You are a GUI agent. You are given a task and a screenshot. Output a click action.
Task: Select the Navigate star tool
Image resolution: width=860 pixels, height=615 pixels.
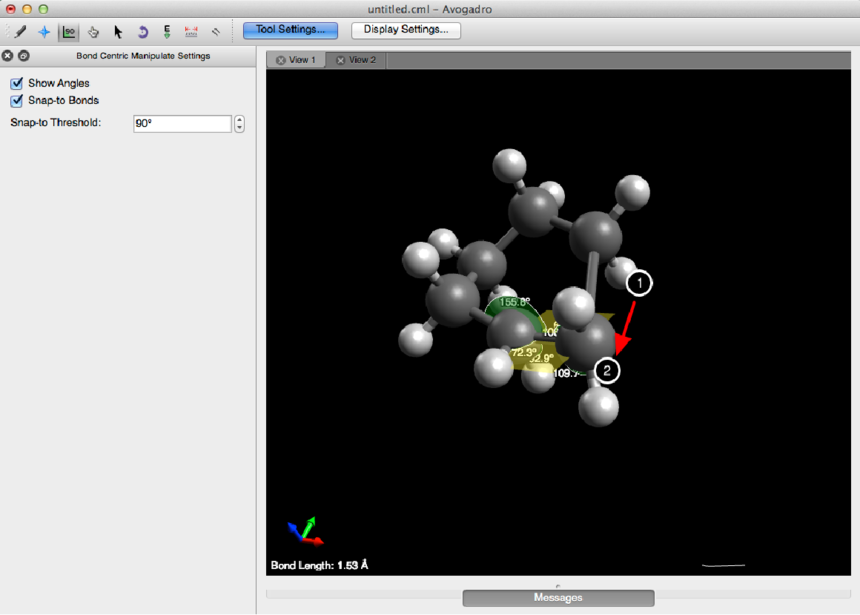pyautogui.click(x=44, y=31)
